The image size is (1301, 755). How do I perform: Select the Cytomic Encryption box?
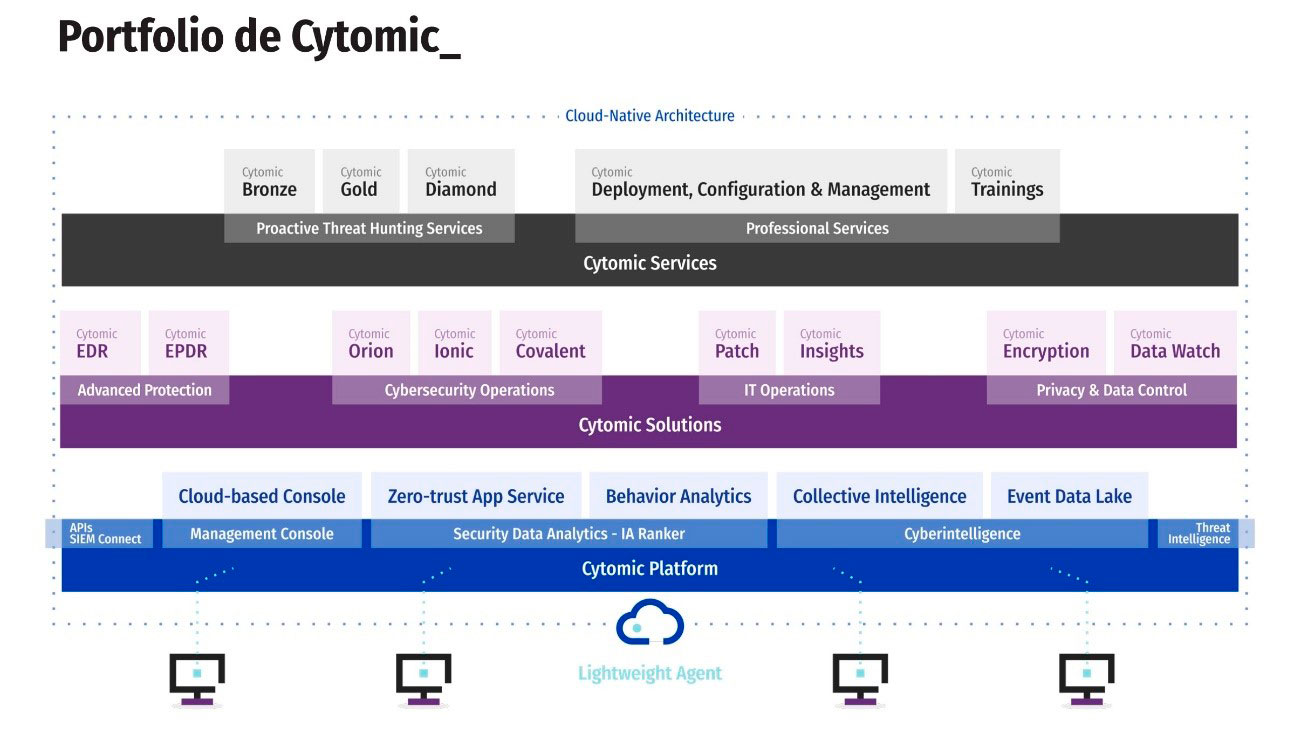click(1046, 343)
